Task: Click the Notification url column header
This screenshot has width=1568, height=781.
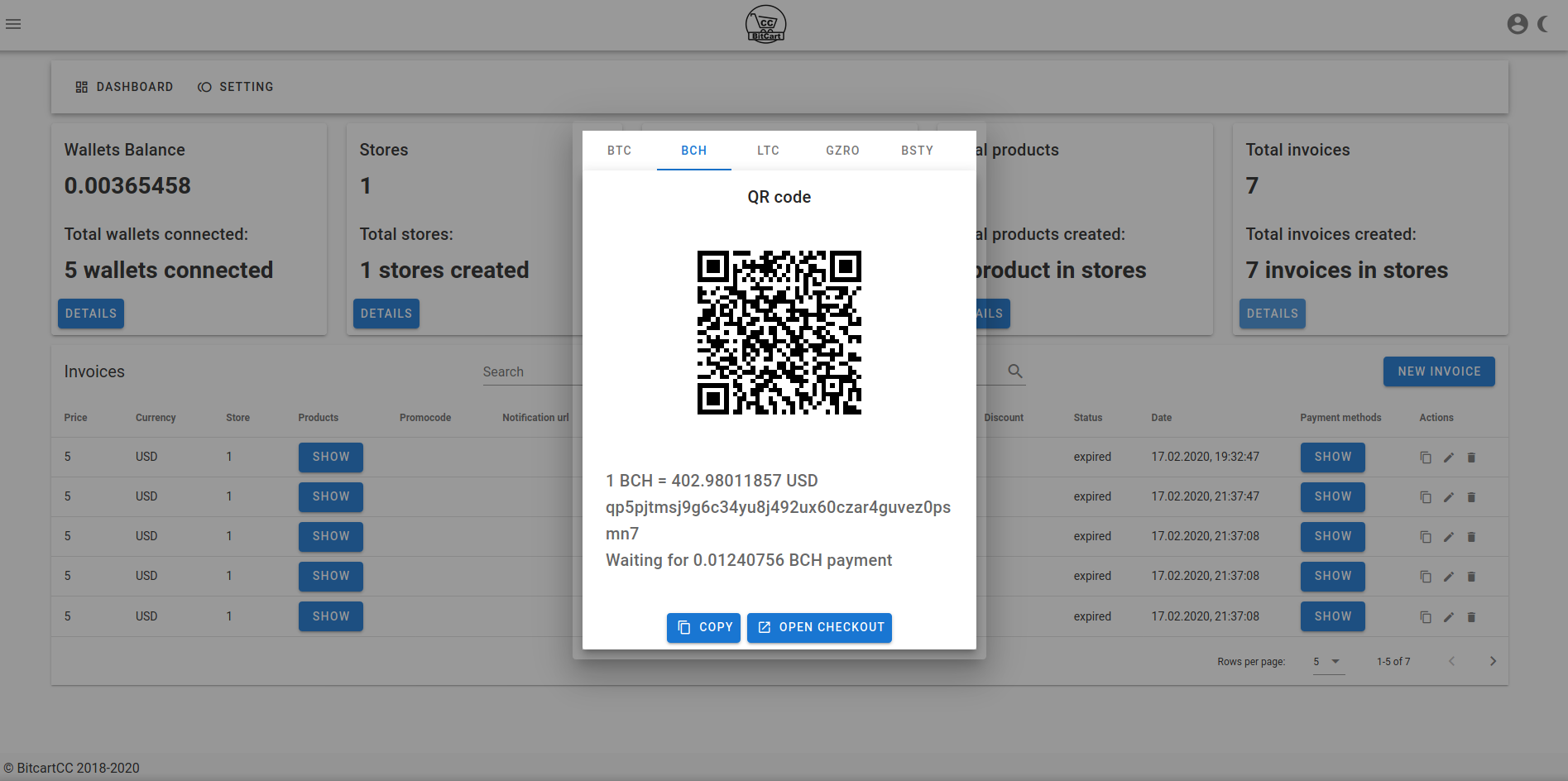Action: (535, 418)
